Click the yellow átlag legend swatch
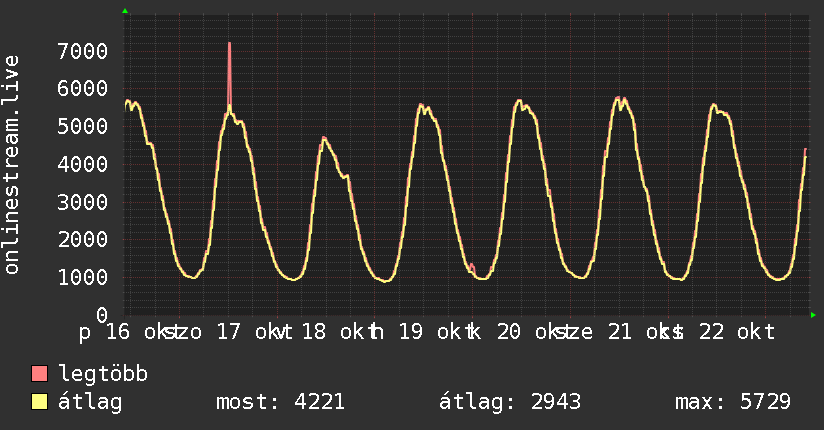Screen dimensions: 824x430 39,402
